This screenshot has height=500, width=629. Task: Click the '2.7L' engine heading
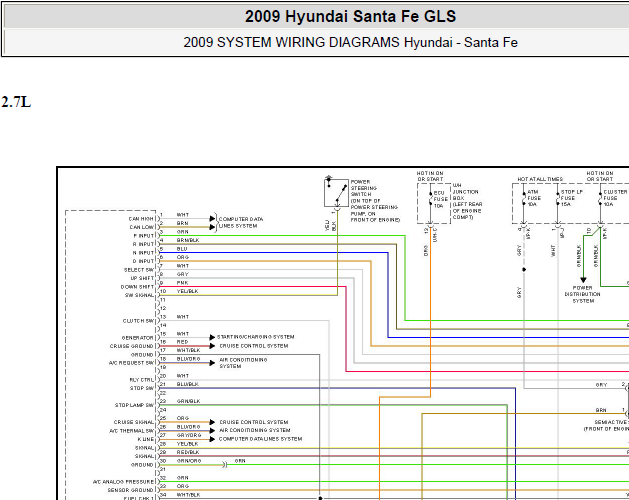pyautogui.click(x=16, y=102)
